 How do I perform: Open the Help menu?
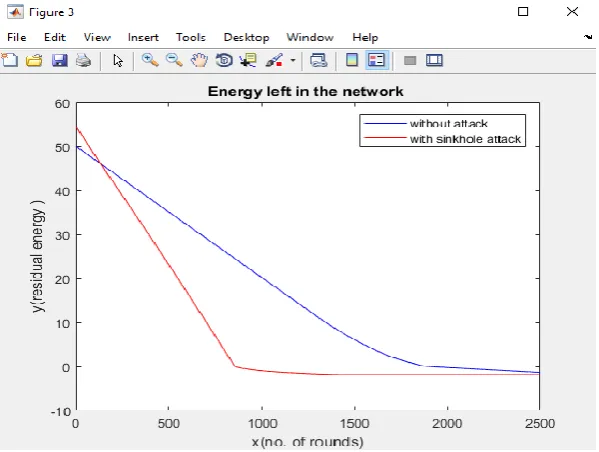point(365,37)
